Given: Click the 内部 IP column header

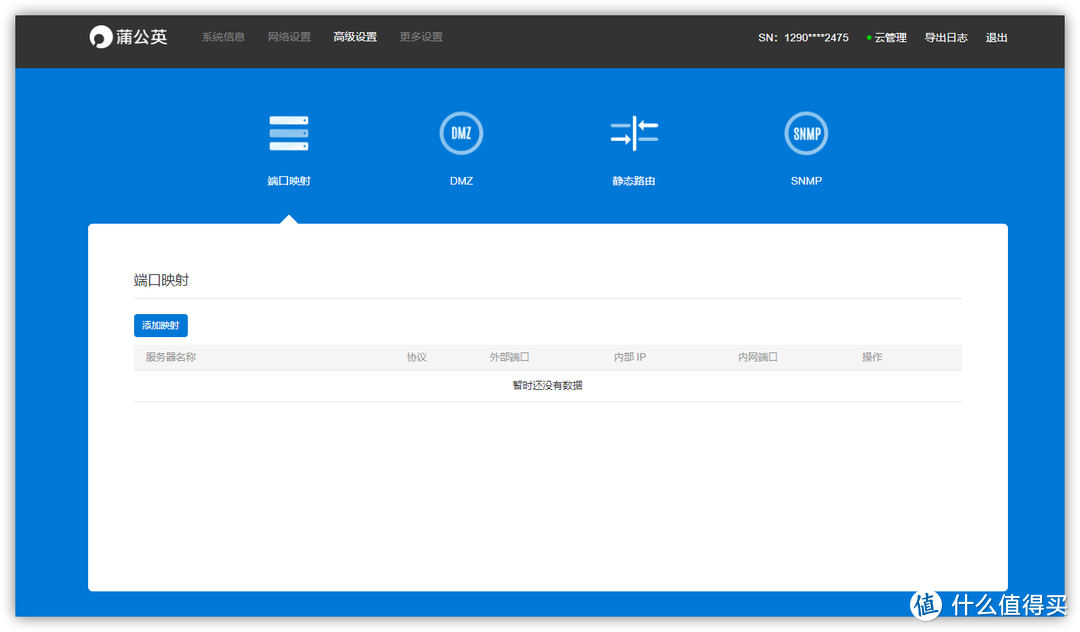Looking at the screenshot, I should (630, 357).
